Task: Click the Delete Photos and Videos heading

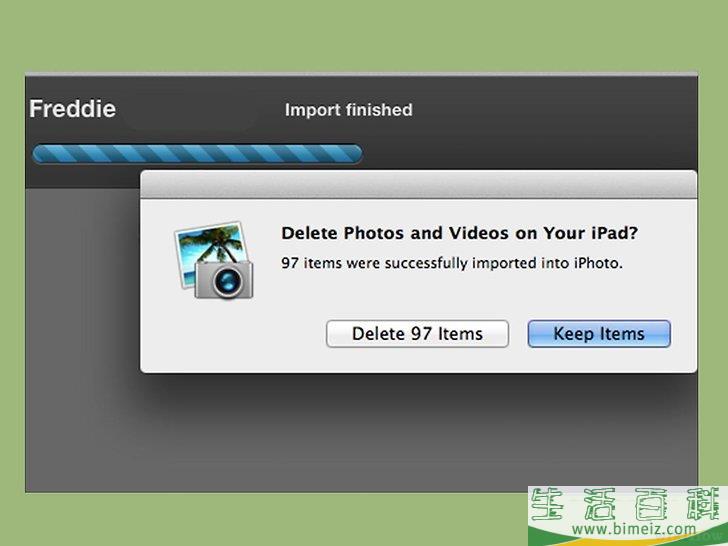Action: pos(460,233)
